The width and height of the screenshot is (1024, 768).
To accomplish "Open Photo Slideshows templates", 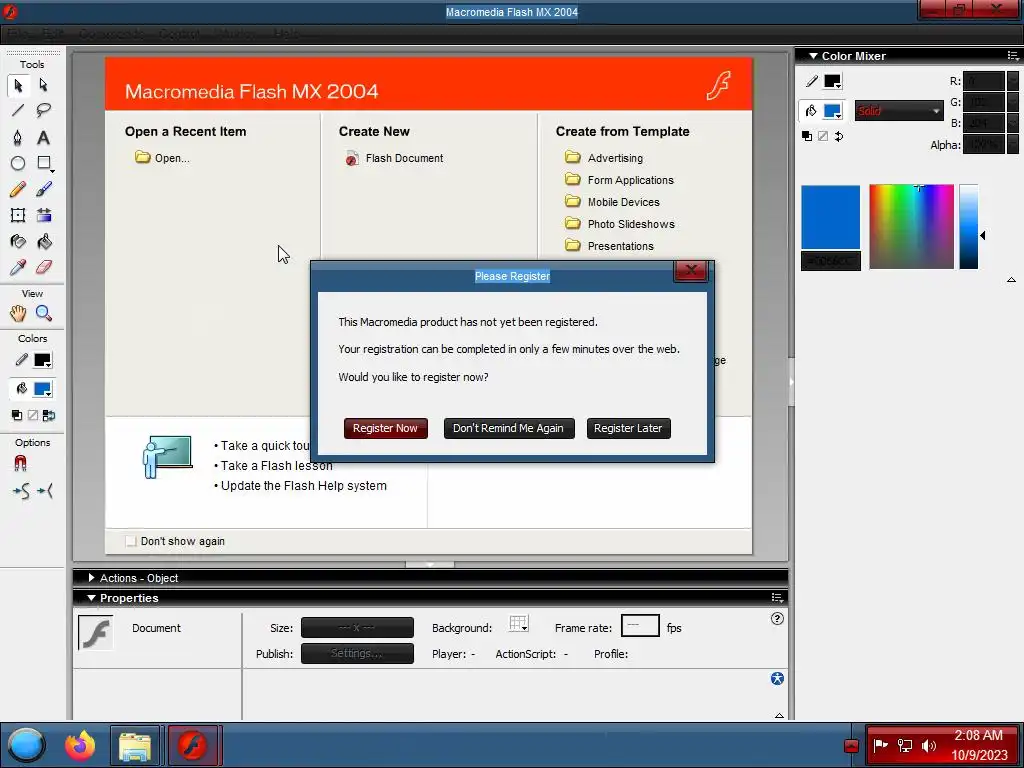I will [620, 224].
